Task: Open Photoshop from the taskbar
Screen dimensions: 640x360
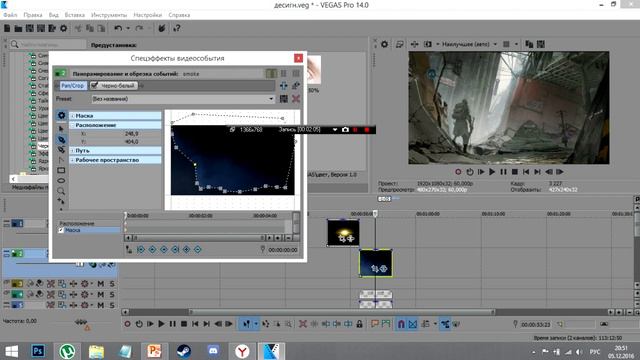Action: click(38, 351)
